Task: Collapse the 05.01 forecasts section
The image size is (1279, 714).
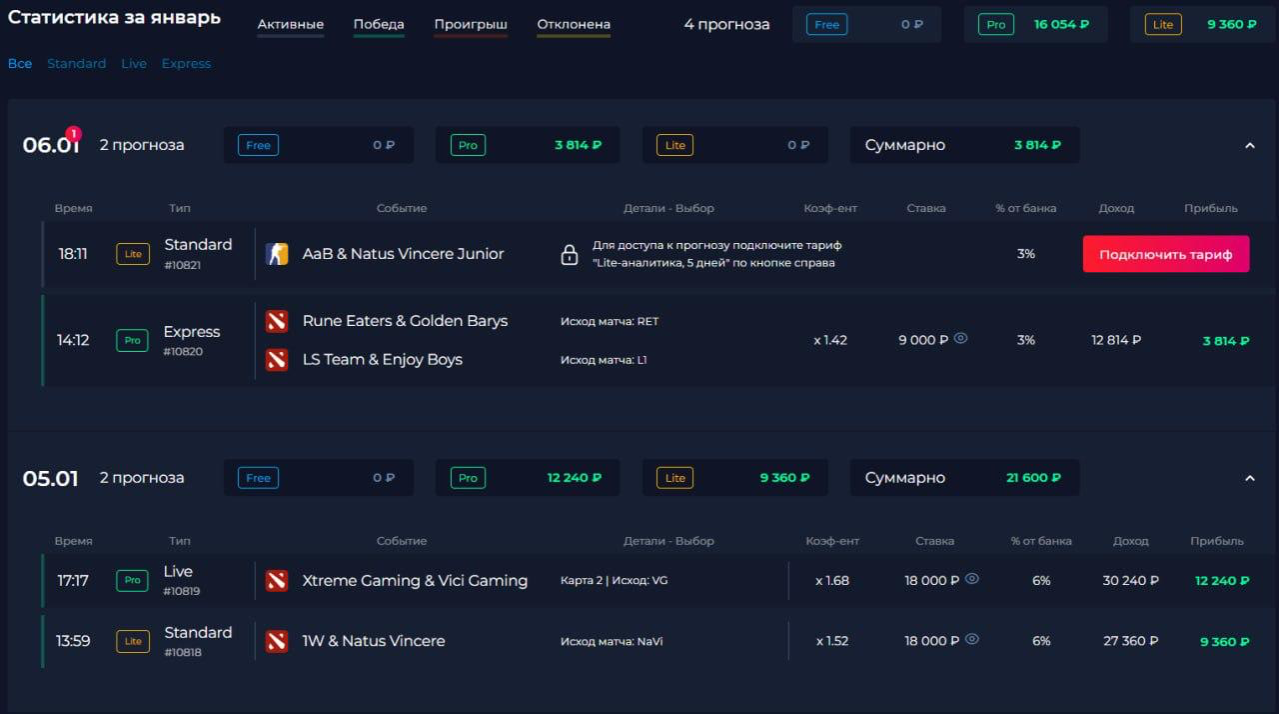Action: point(1249,478)
